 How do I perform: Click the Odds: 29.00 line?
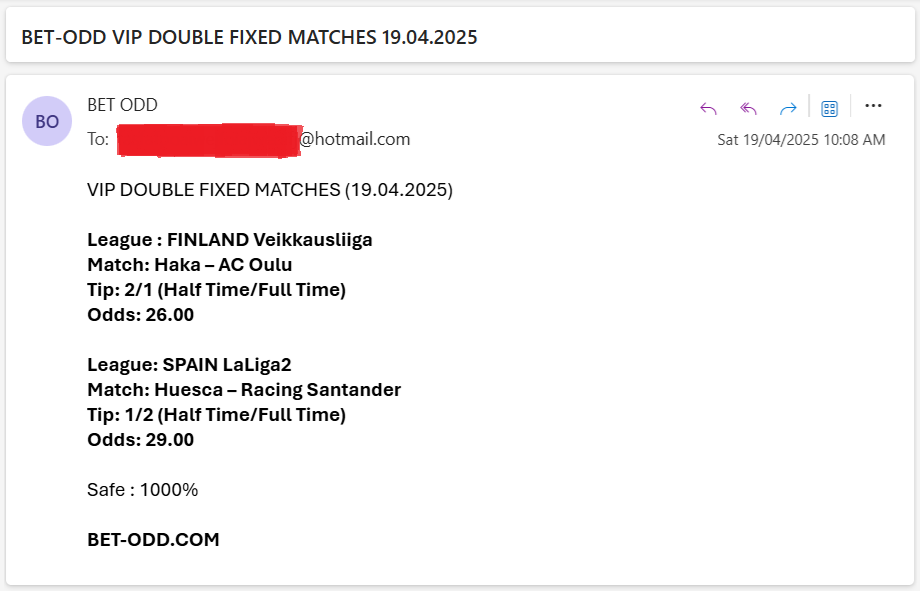pyautogui.click(x=141, y=440)
